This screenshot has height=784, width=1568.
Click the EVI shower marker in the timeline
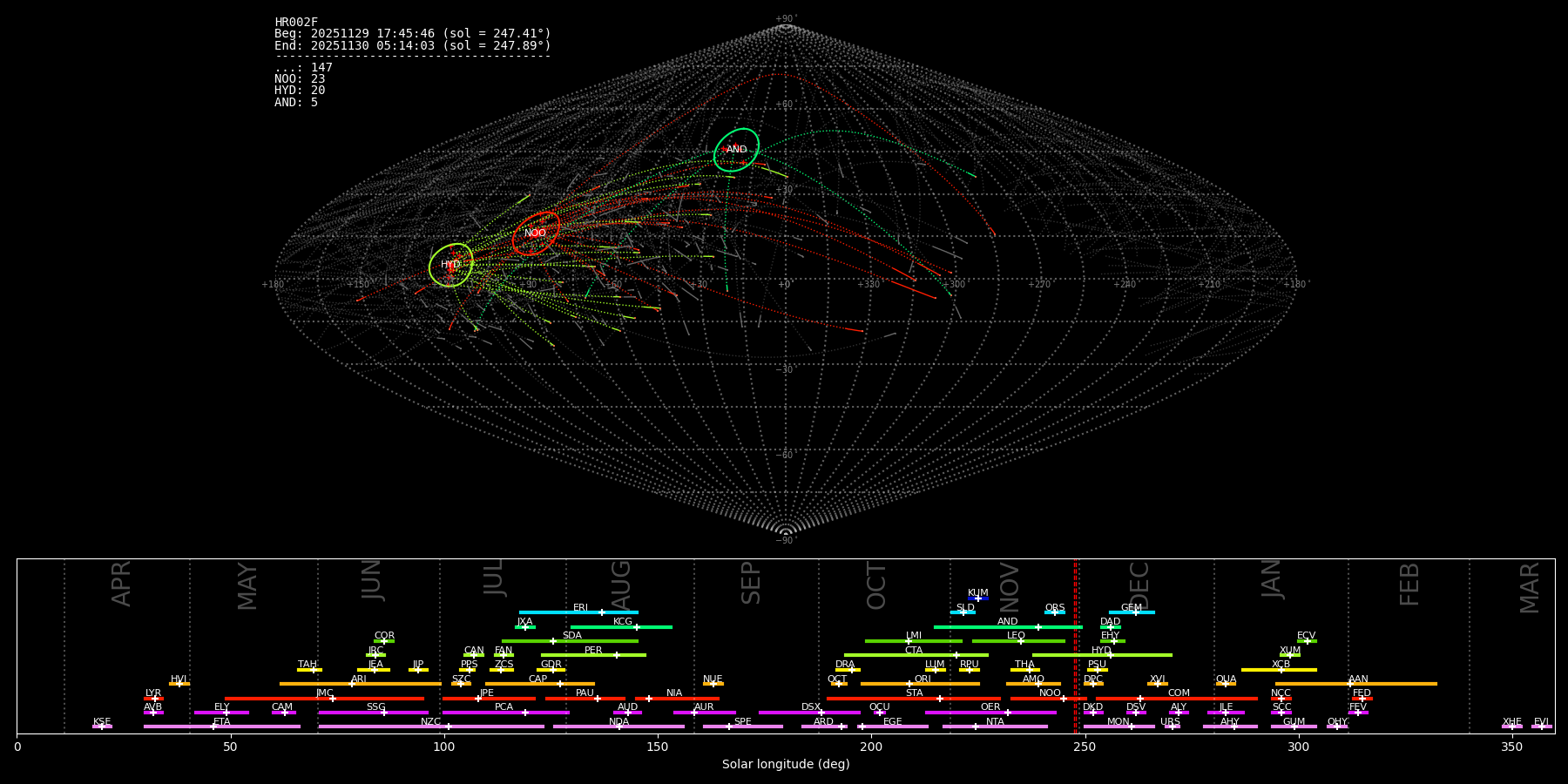pos(1542,727)
